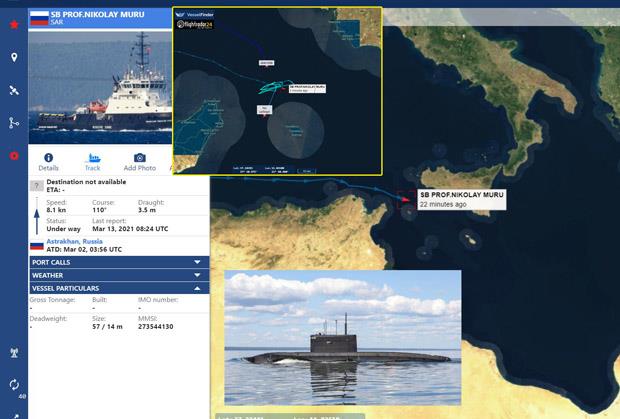This screenshot has width=620, height=419.
Task: Click the antenna station icon
Action: tap(14, 352)
